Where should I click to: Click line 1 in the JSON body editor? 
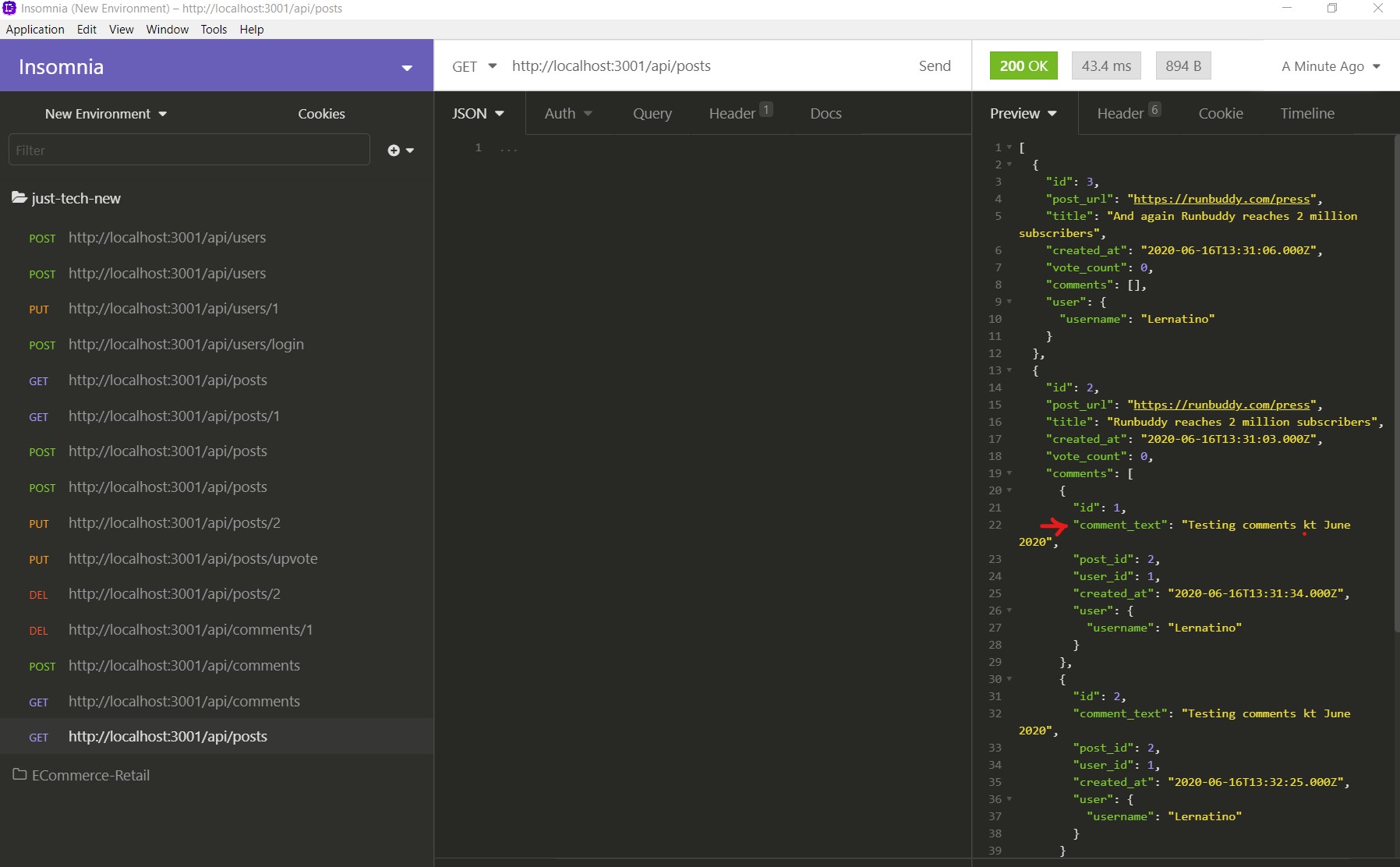(x=702, y=148)
